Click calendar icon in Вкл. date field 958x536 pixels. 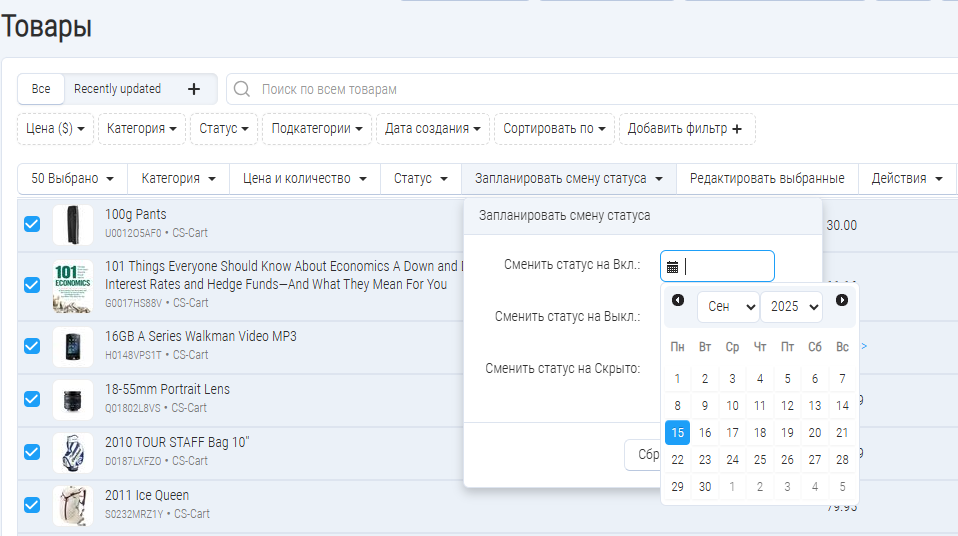[x=673, y=267]
